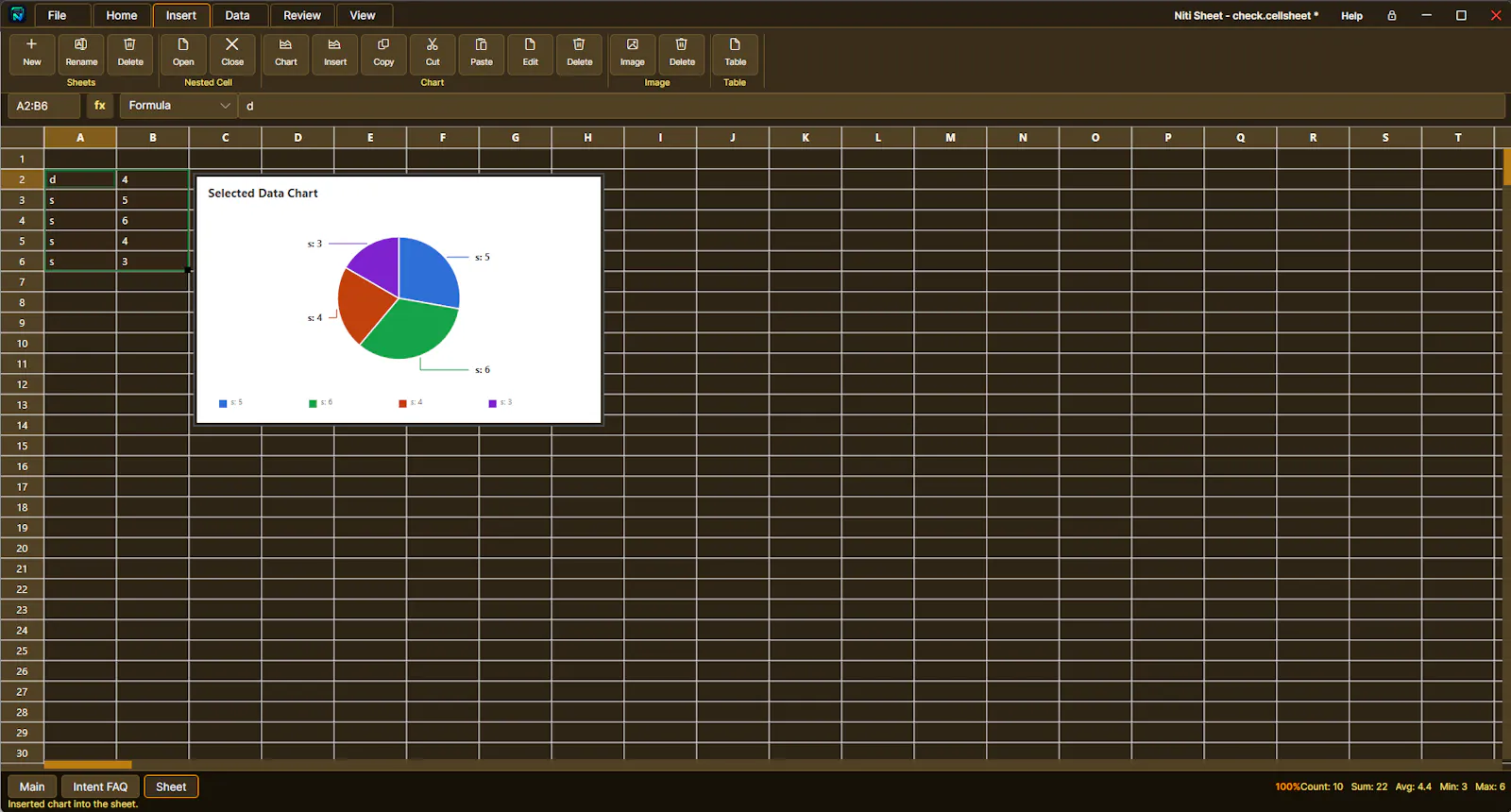The width and height of the screenshot is (1511, 812).
Task: Click the horizontal scrollbar thumb
Action: 88,765
